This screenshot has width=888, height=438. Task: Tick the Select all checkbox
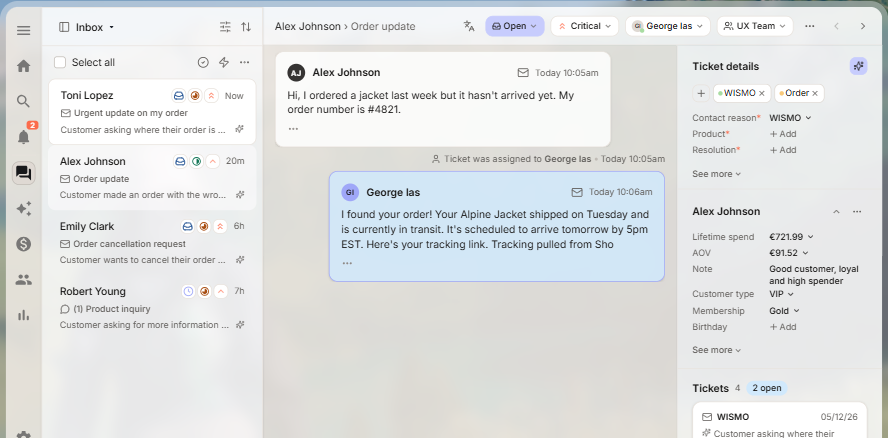pos(60,62)
